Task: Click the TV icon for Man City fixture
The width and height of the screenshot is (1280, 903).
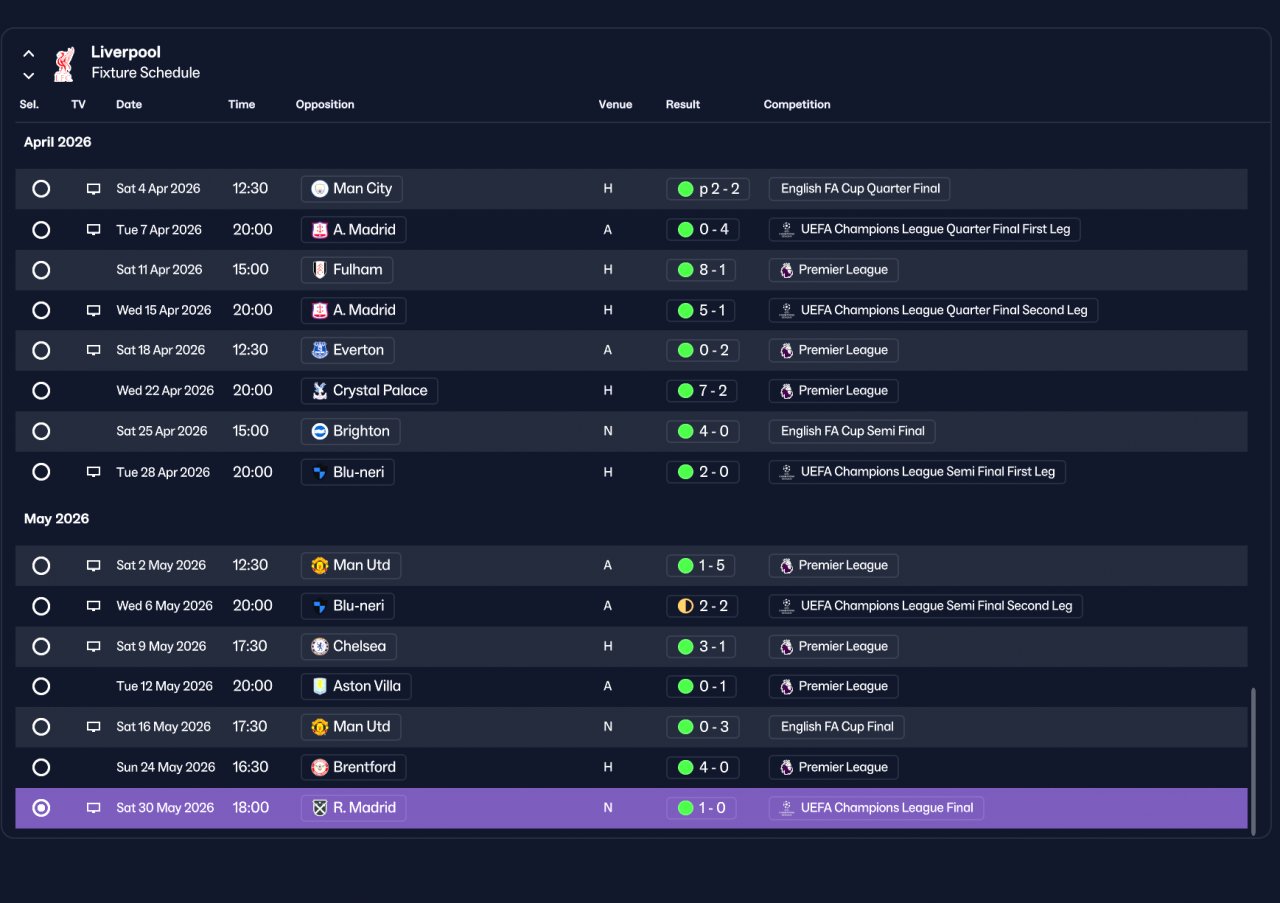Action: coord(93,189)
